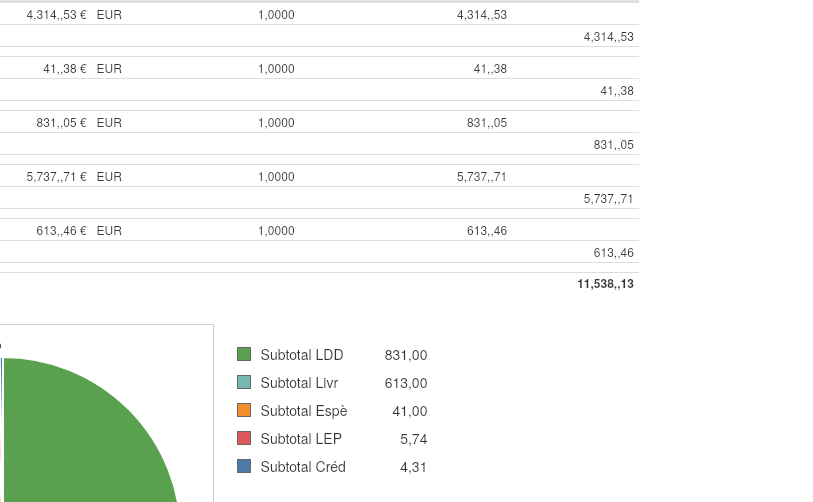Click EUR in the 613,,46 row
813x502 pixels.
click(109, 230)
